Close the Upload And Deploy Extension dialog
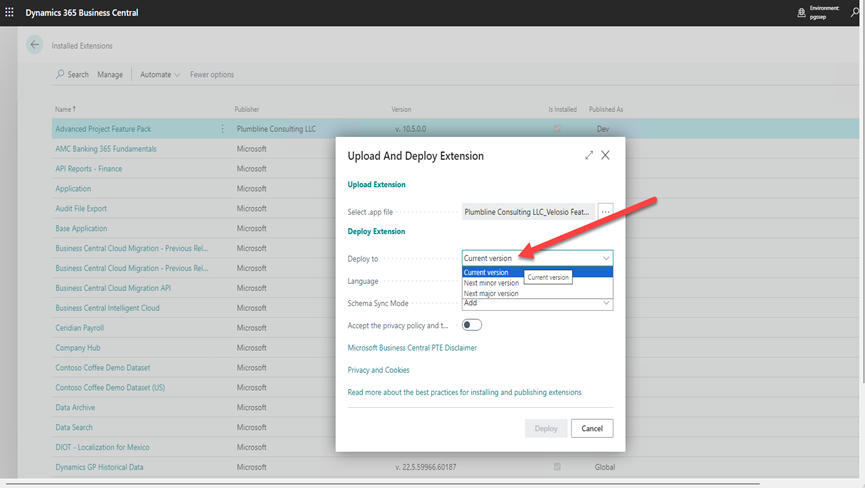 coord(605,155)
